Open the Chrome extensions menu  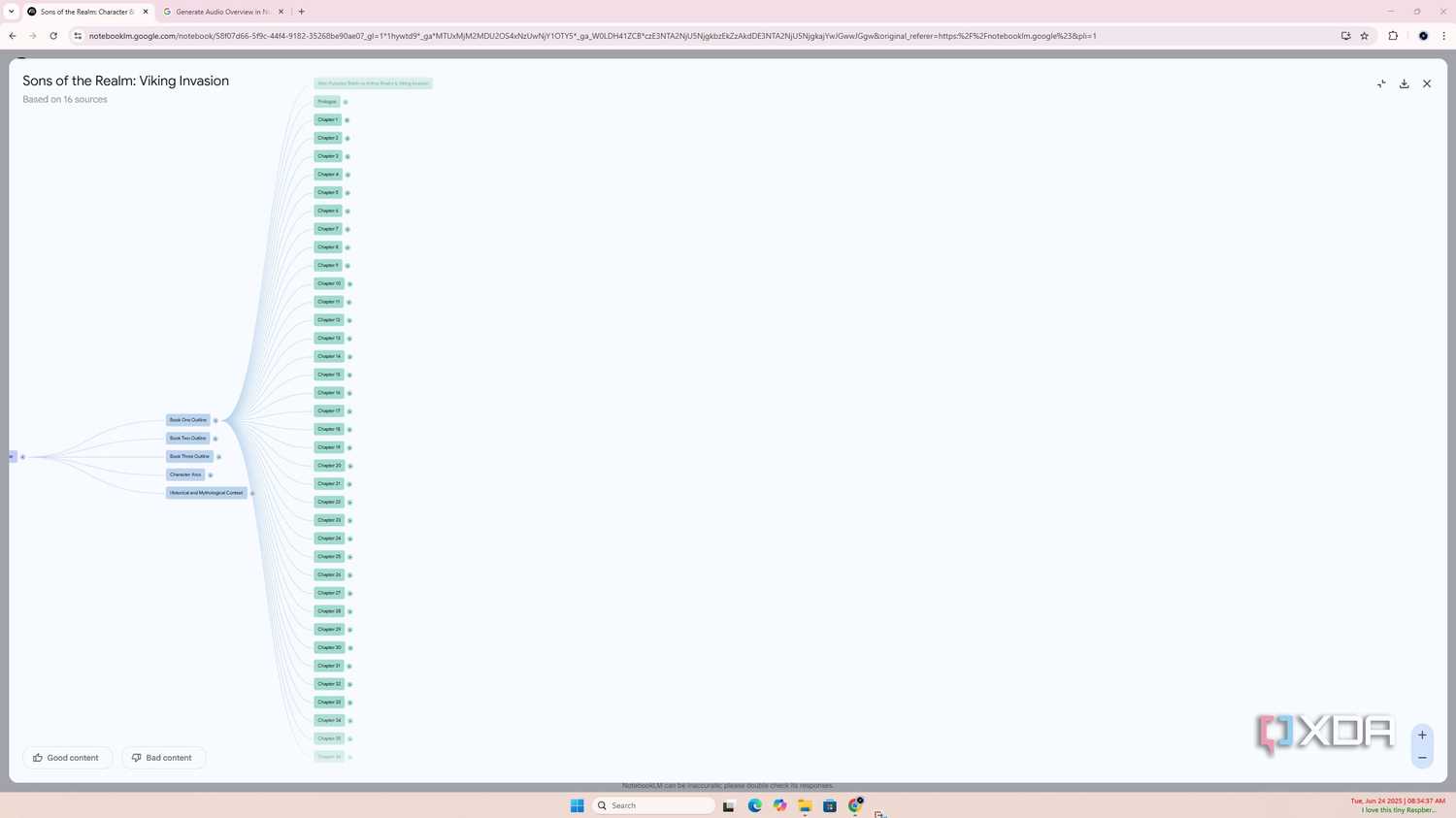coord(1393,36)
